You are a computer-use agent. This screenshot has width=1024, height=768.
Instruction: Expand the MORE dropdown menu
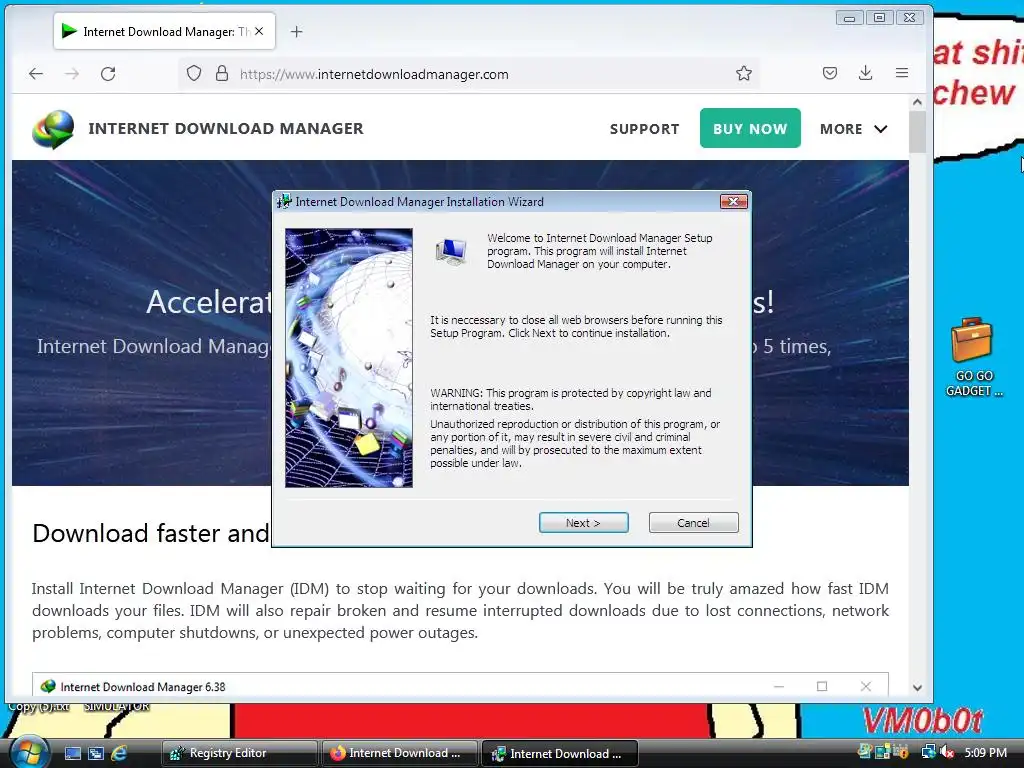[853, 129]
